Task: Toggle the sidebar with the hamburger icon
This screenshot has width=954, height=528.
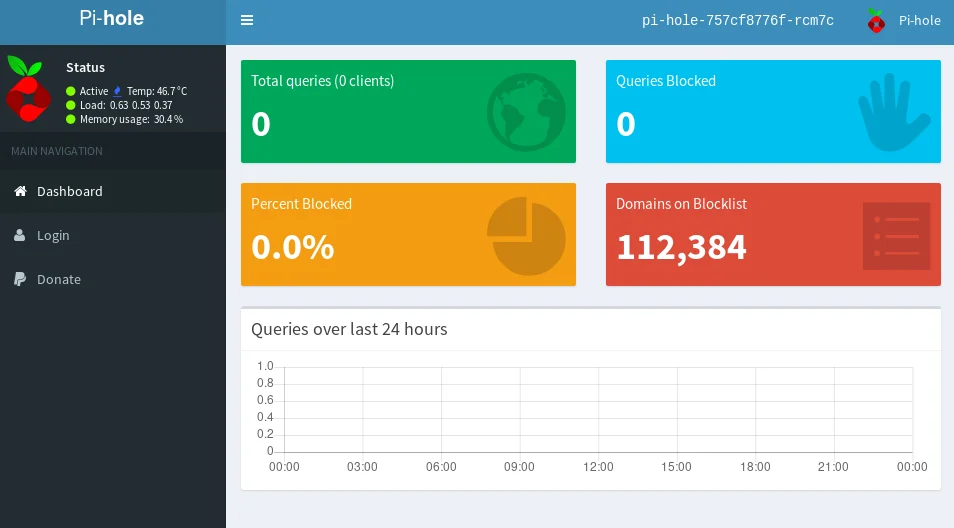Action: 247,20
